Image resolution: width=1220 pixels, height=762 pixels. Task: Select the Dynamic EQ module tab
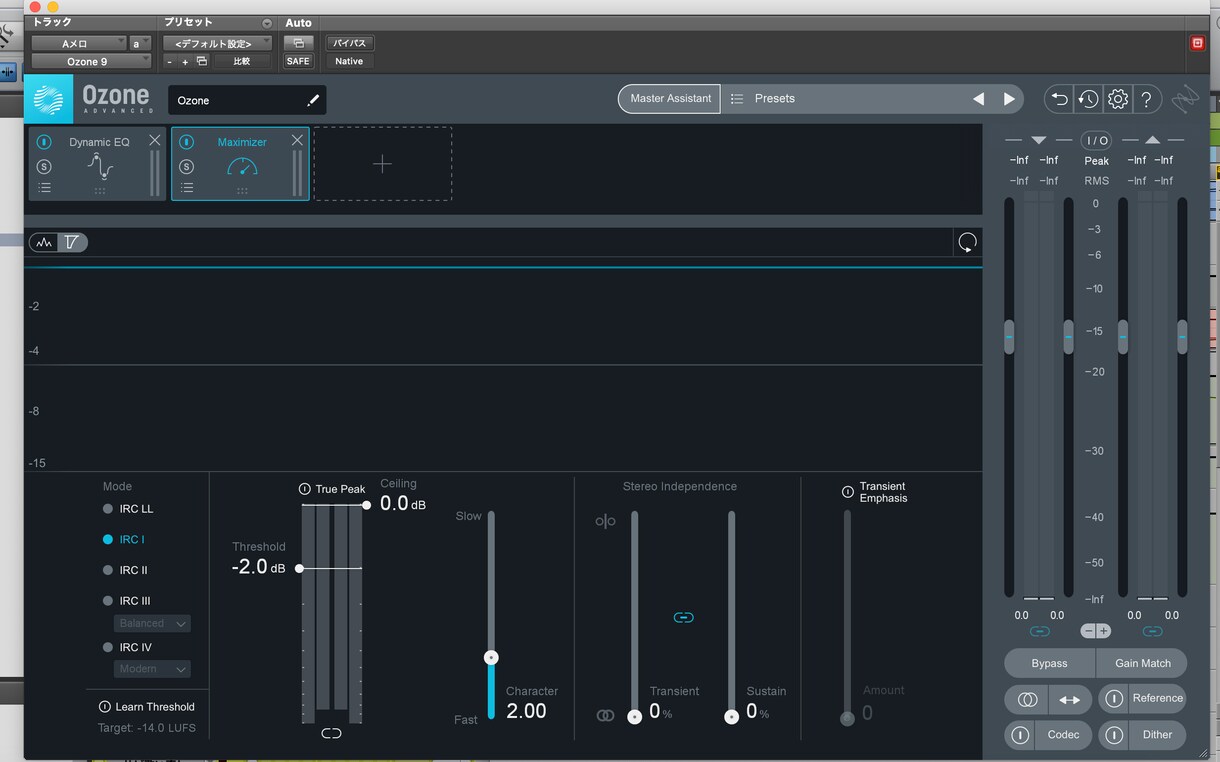point(97,163)
